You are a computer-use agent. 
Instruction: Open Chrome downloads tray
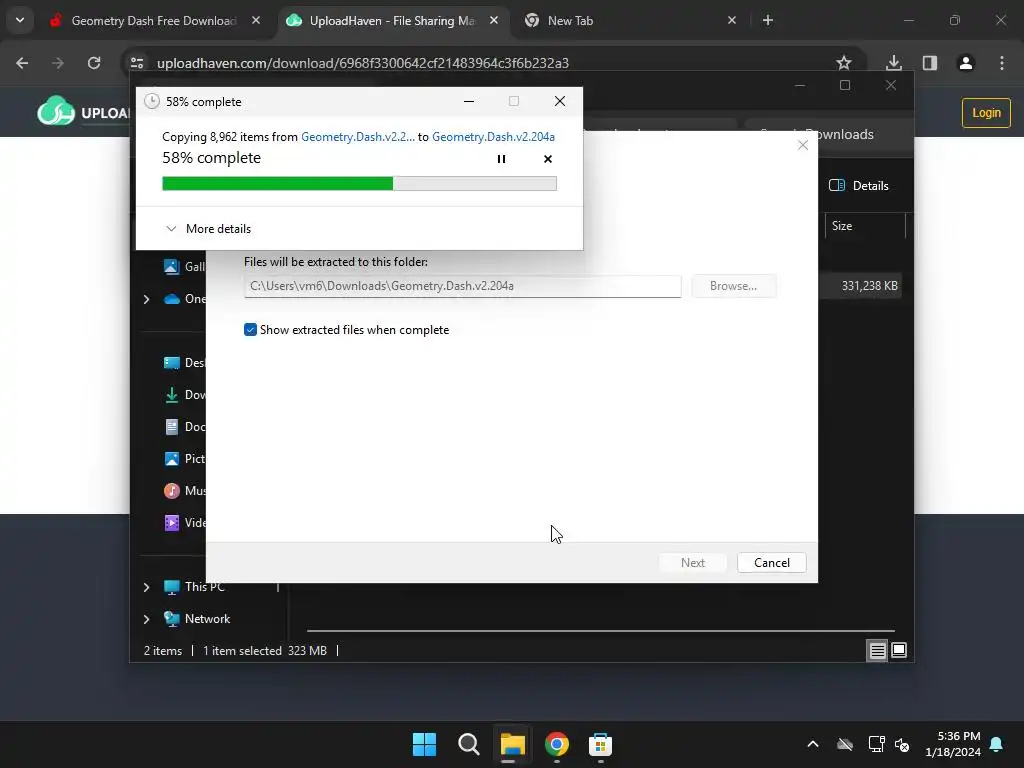[893, 63]
